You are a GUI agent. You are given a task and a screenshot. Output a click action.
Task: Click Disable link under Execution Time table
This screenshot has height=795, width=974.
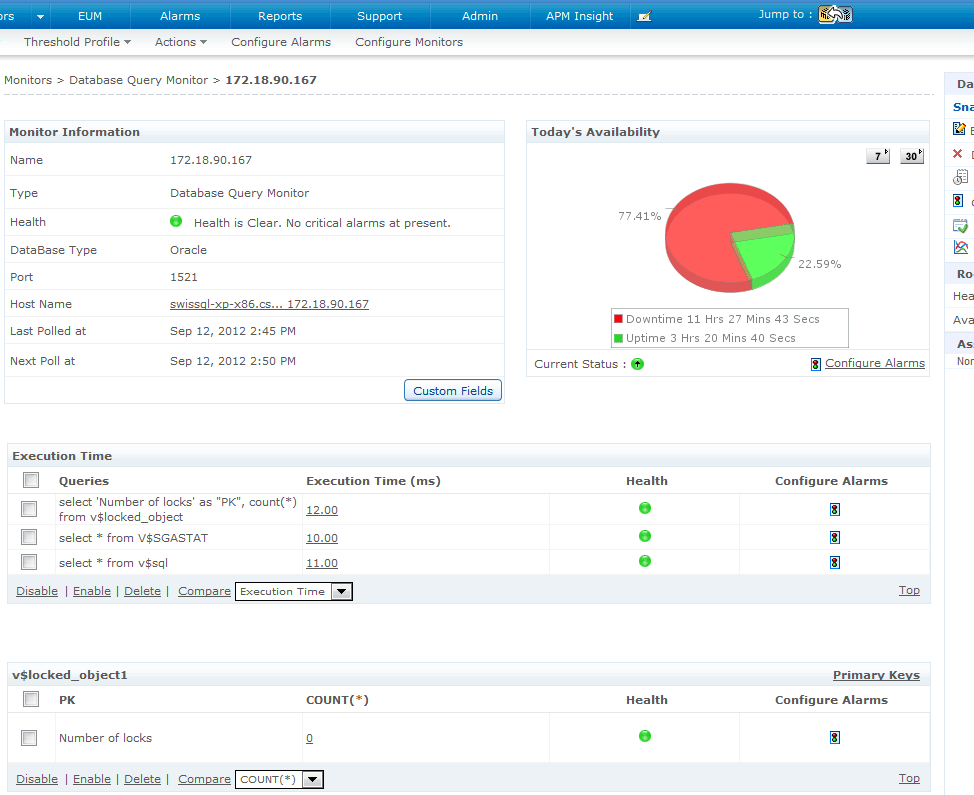click(37, 591)
